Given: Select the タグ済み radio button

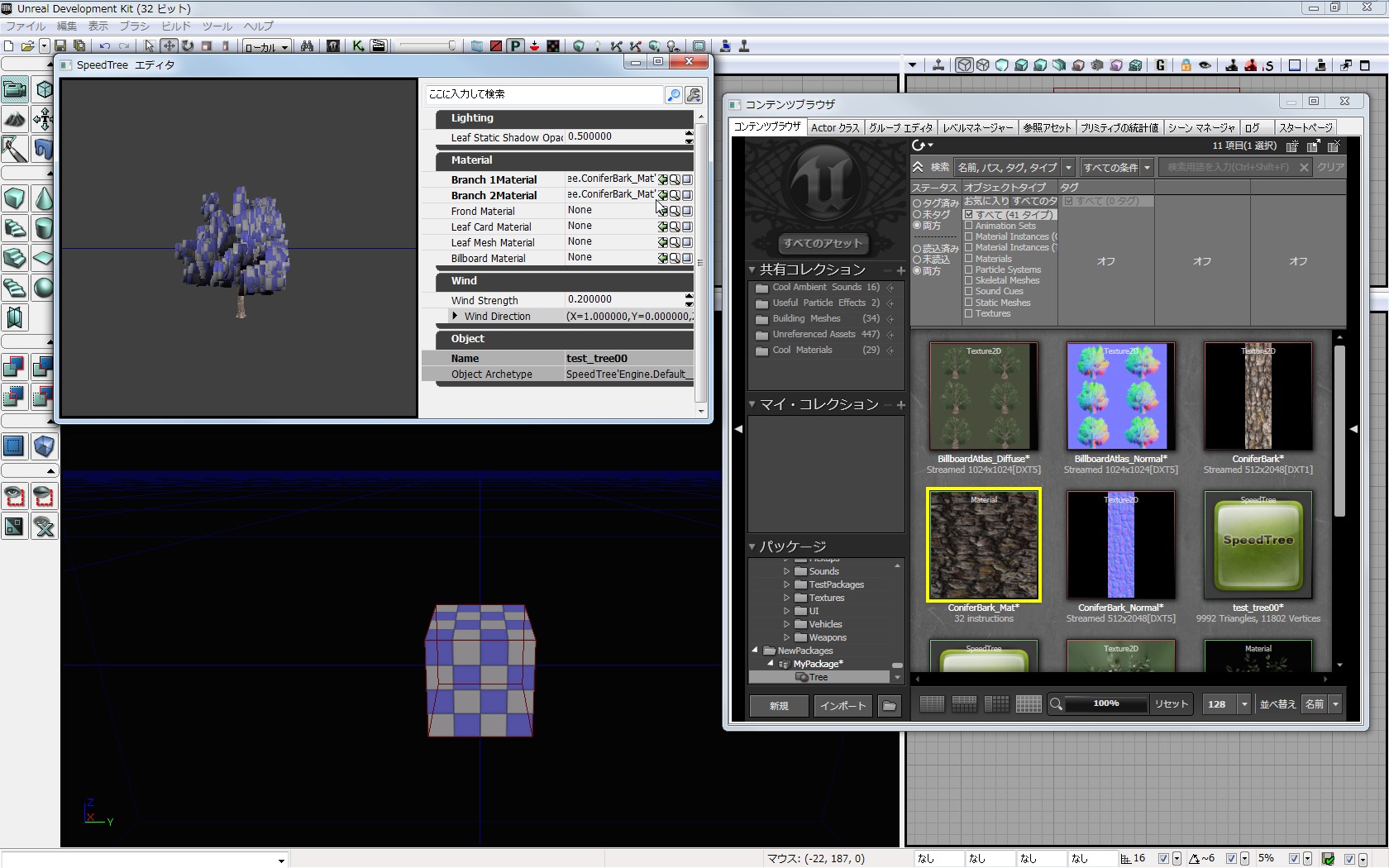Looking at the screenshot, I should click(x=917, y=203).
